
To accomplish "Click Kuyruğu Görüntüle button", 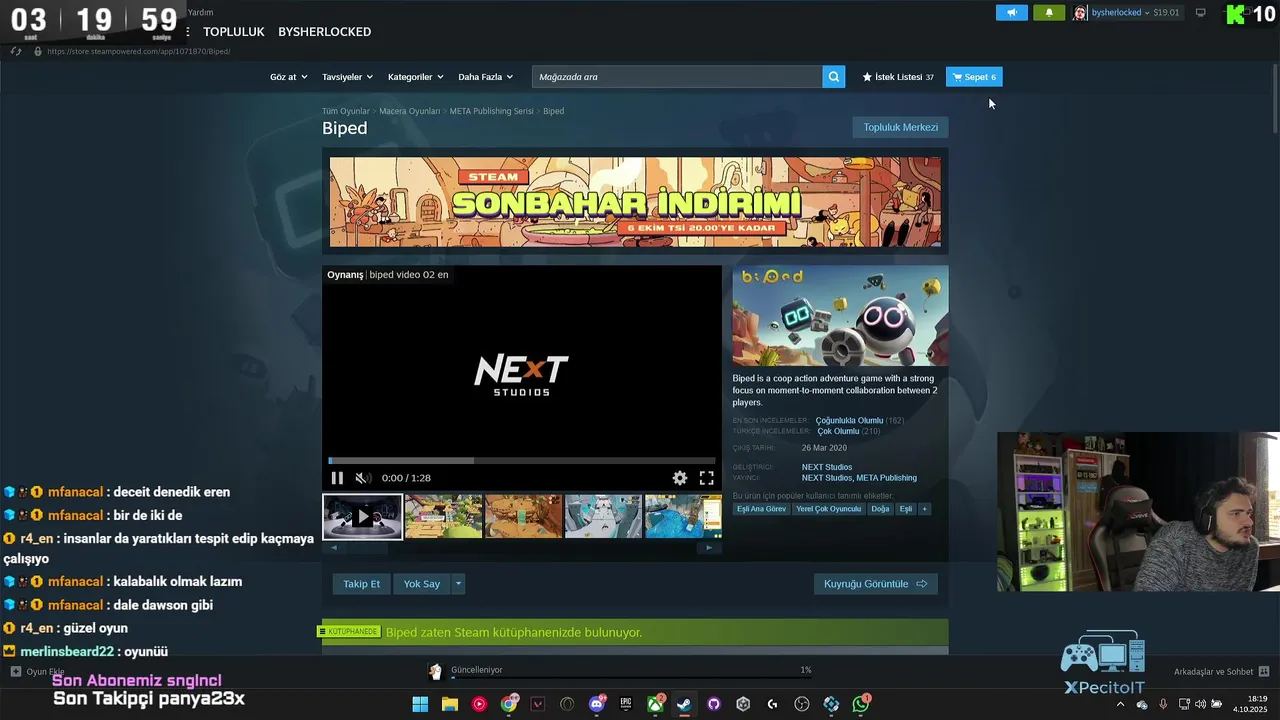I will click(875, 584).
